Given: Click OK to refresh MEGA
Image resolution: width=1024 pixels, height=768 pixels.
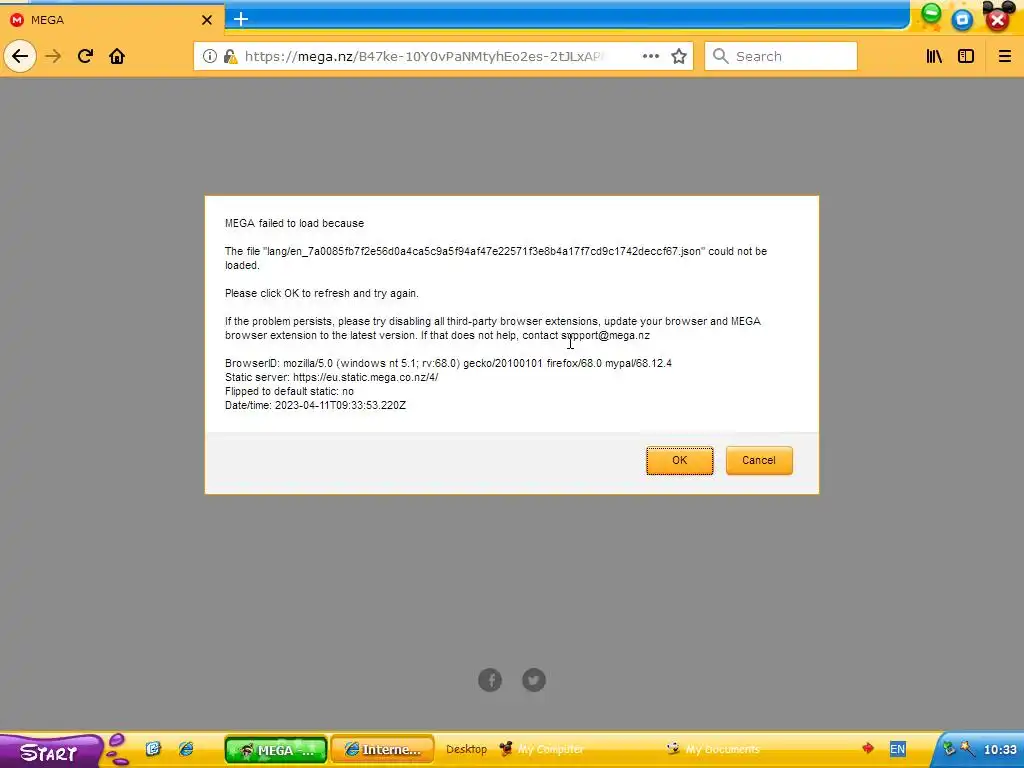Looking at the screenshot, I should pos(679,460).
